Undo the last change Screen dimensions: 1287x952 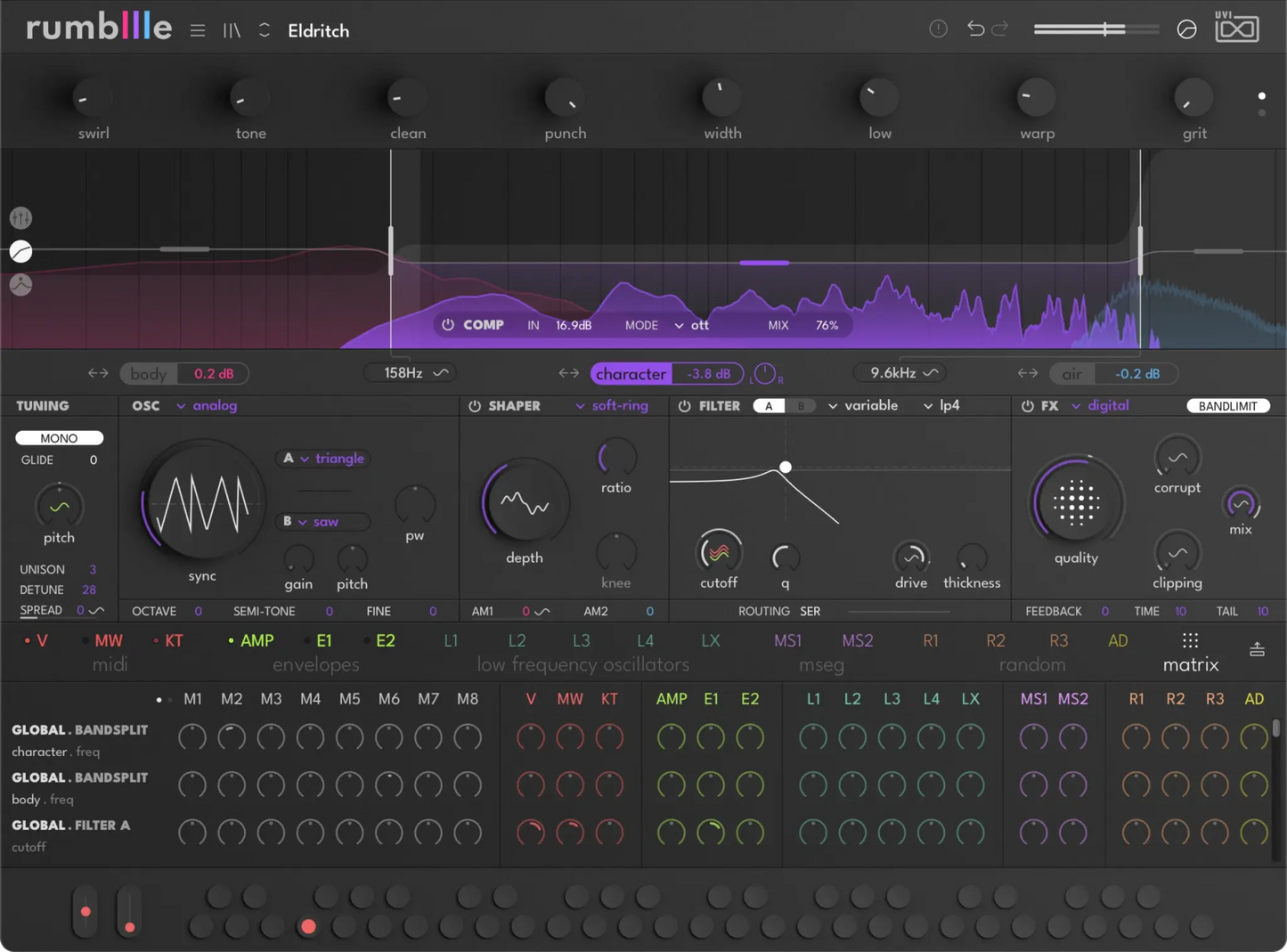click(975, 28)
